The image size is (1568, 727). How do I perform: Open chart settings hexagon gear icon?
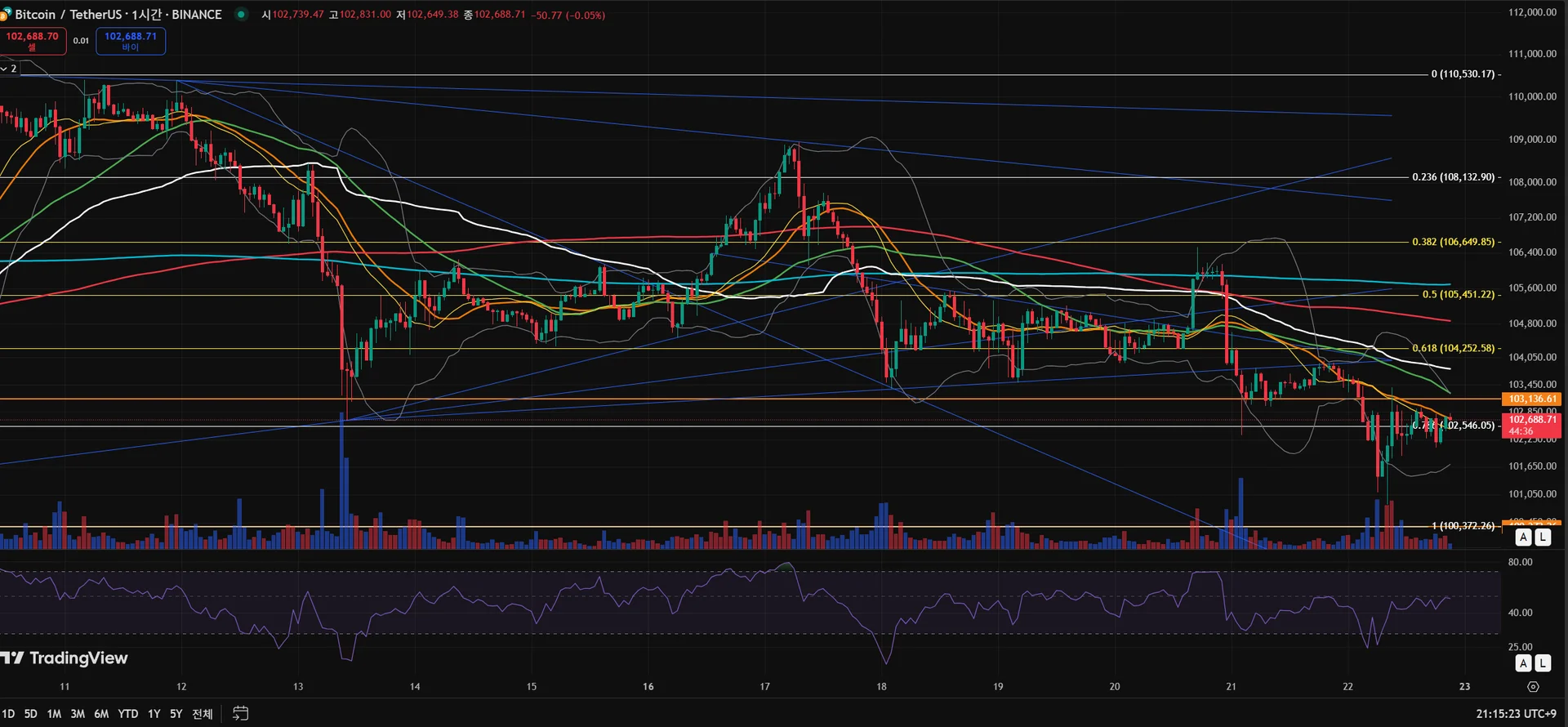tap(1533, 686)
